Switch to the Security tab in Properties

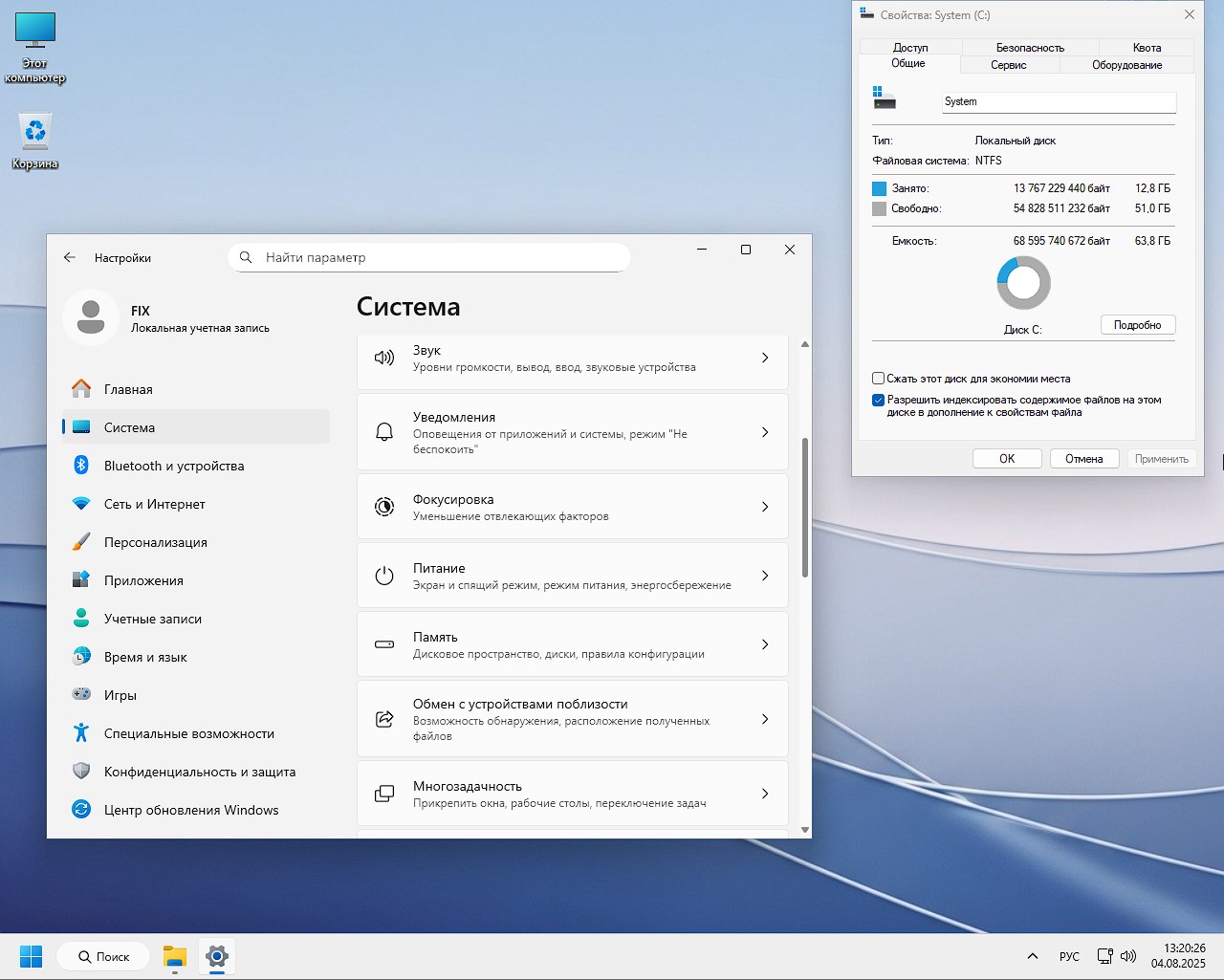coord(1030,48)
